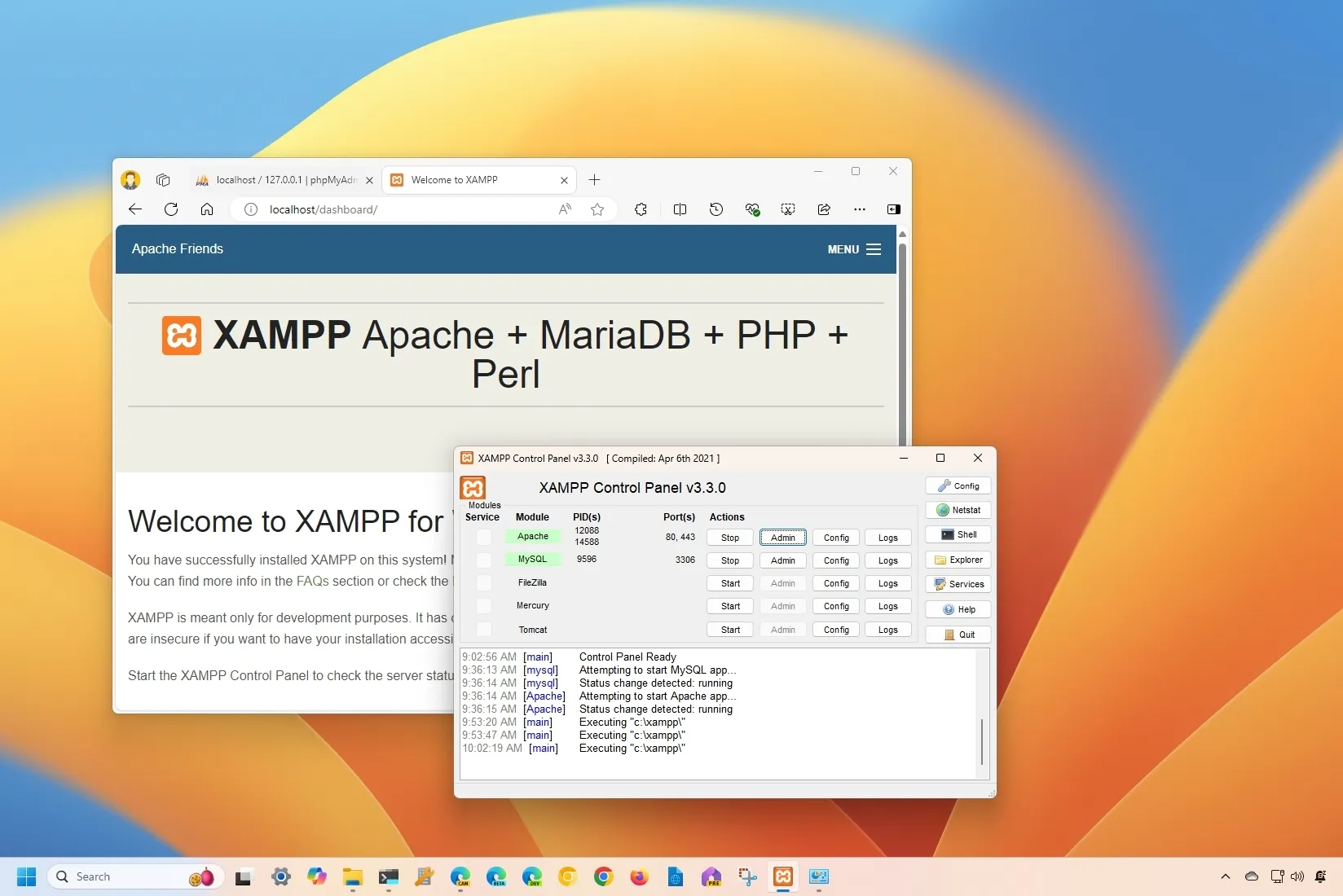The height and width of the screenshot is (896, 1343).
Task: Expand the MENU on the Apache Friends page
Action: pos(853,249)
